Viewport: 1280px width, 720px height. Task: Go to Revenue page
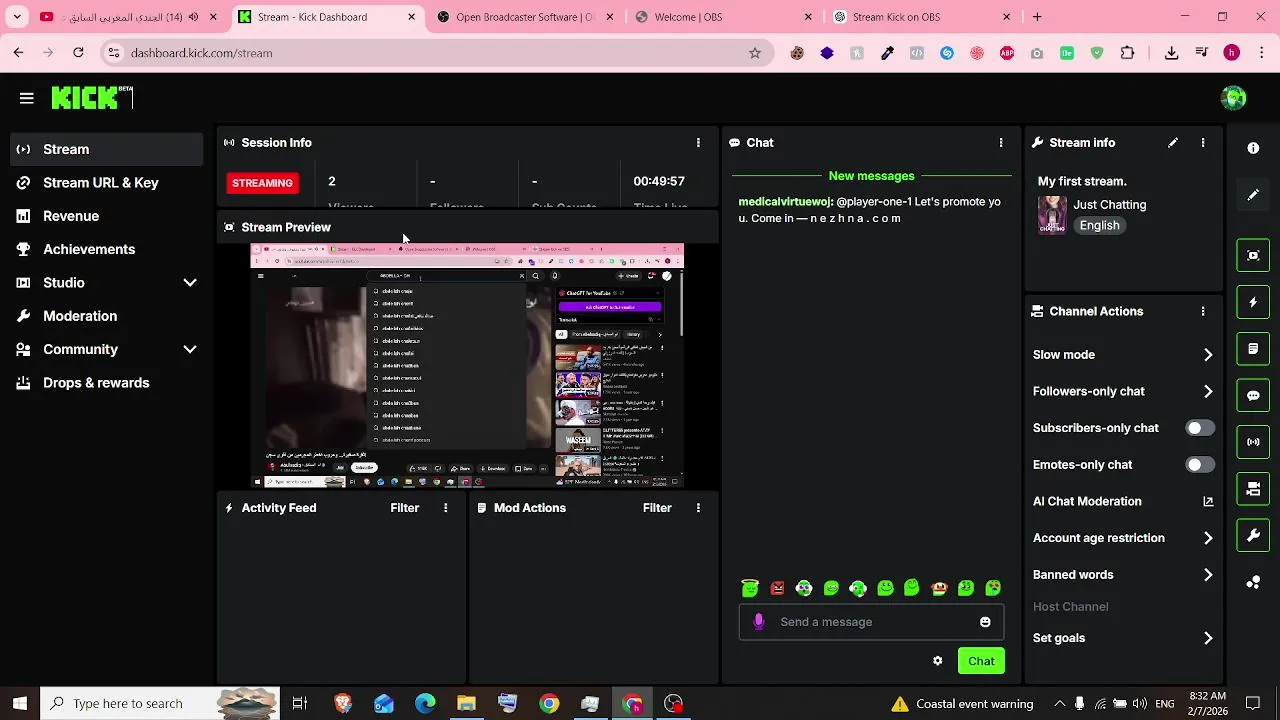pos(106,216)
